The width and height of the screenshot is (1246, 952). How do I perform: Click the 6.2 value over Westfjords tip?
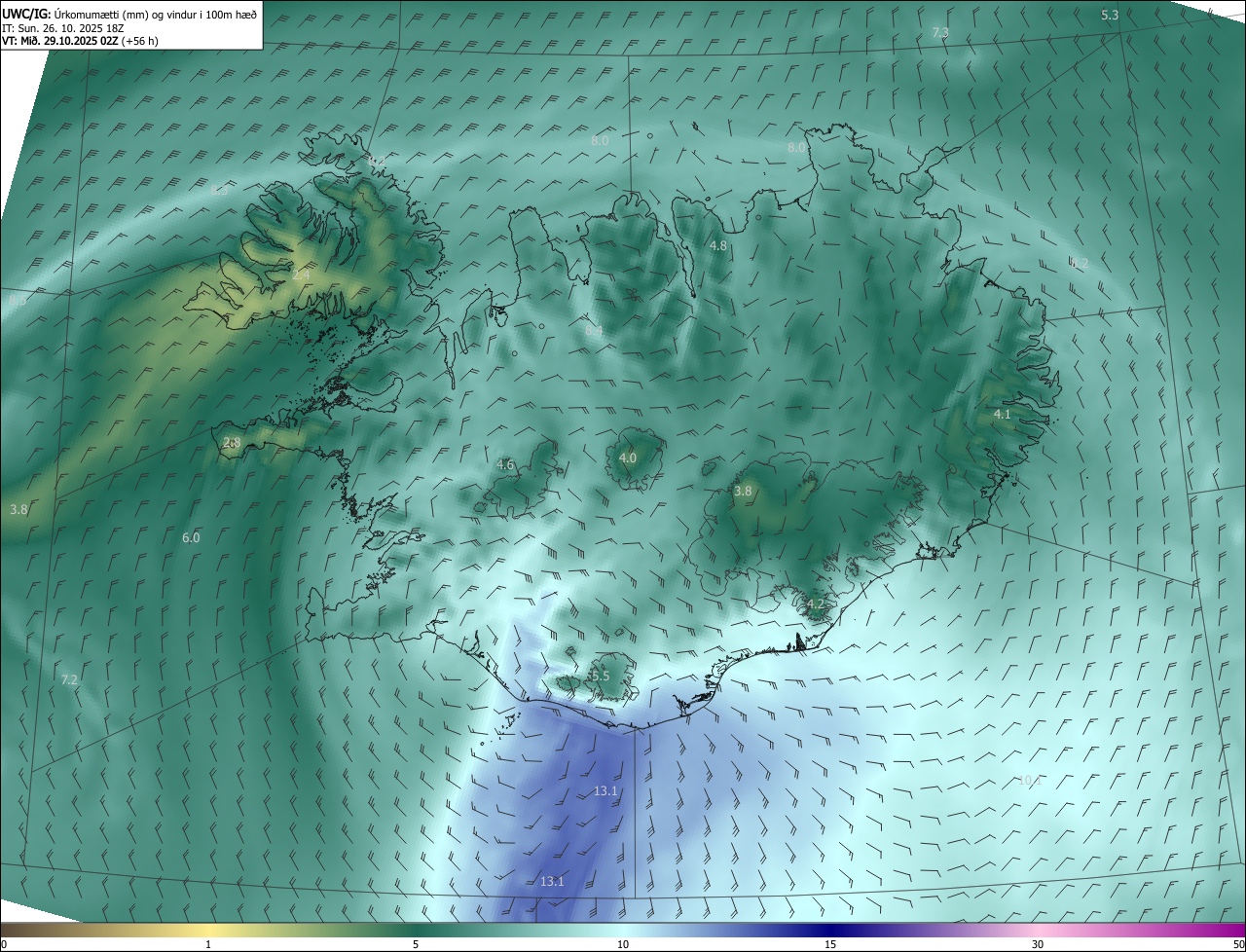coord(378,161)
